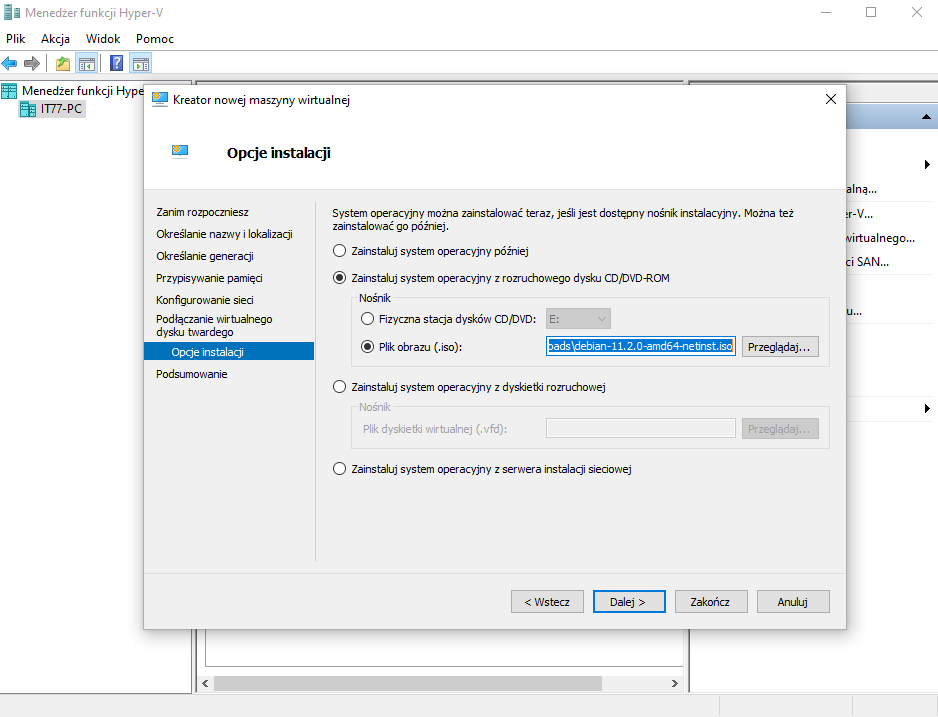Image resolution: width=938 pixels, height=717 pixels.
Task: Click 'Przeglądaj...' next to the ISO path
Action: [x=780, y=346]
